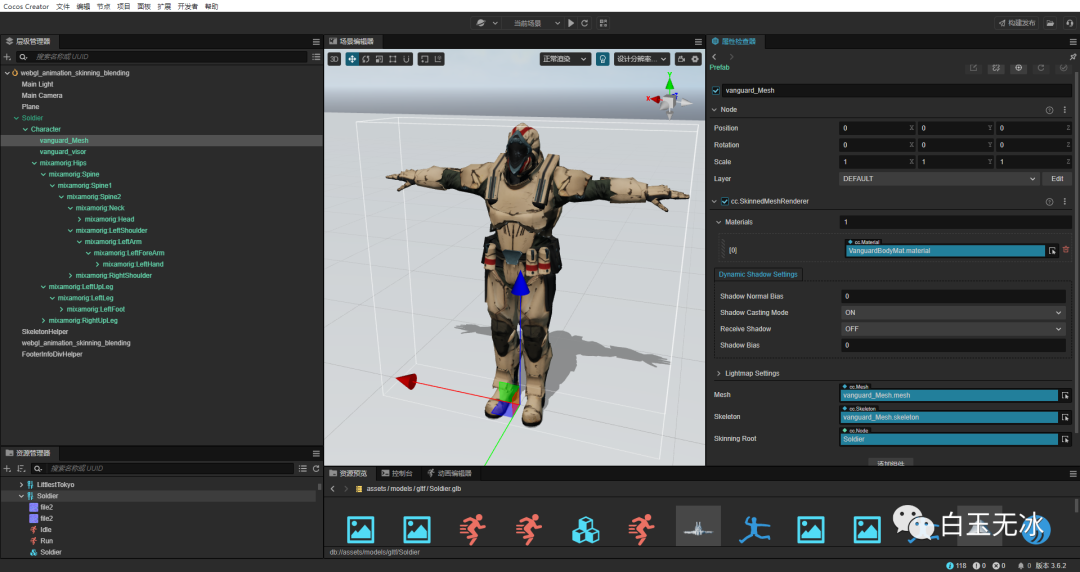Image resolution: width=1080 pixels, height=572 pixels.
Task: Open the Receive Shadow dropdown
Action: coord(952,329)
